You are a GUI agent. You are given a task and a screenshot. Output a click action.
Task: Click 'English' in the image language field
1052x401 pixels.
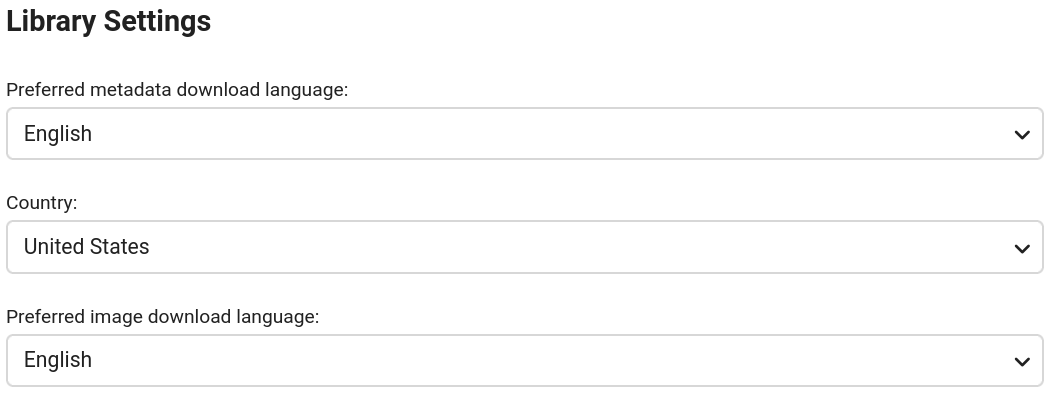[x=58, y=360]
